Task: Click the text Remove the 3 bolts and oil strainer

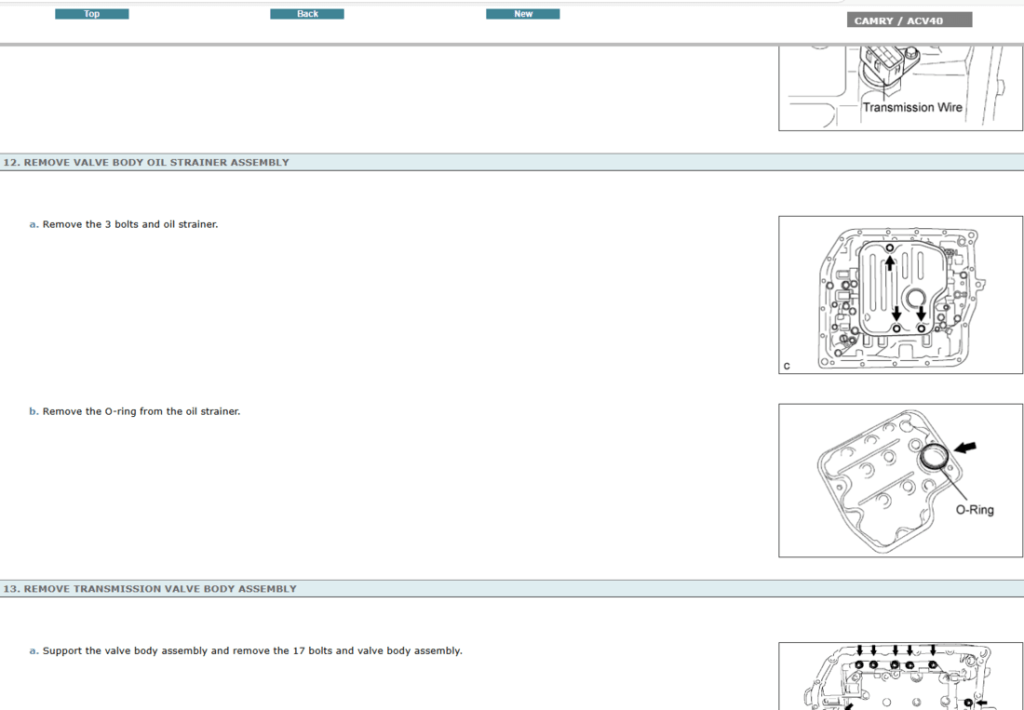Action: 130,224
